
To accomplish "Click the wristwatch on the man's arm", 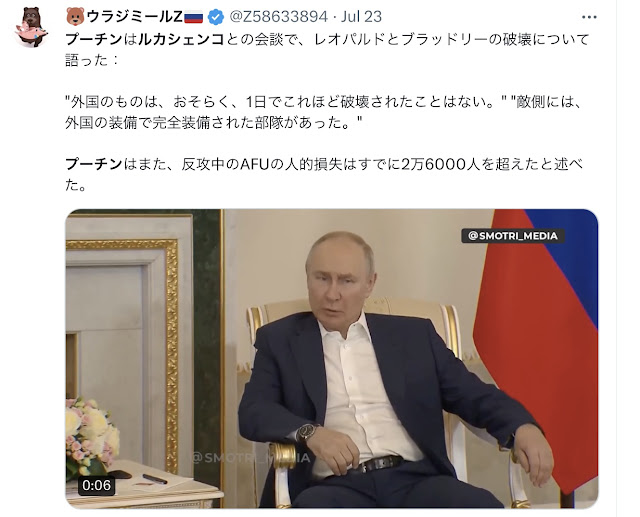I will point(307,433).
